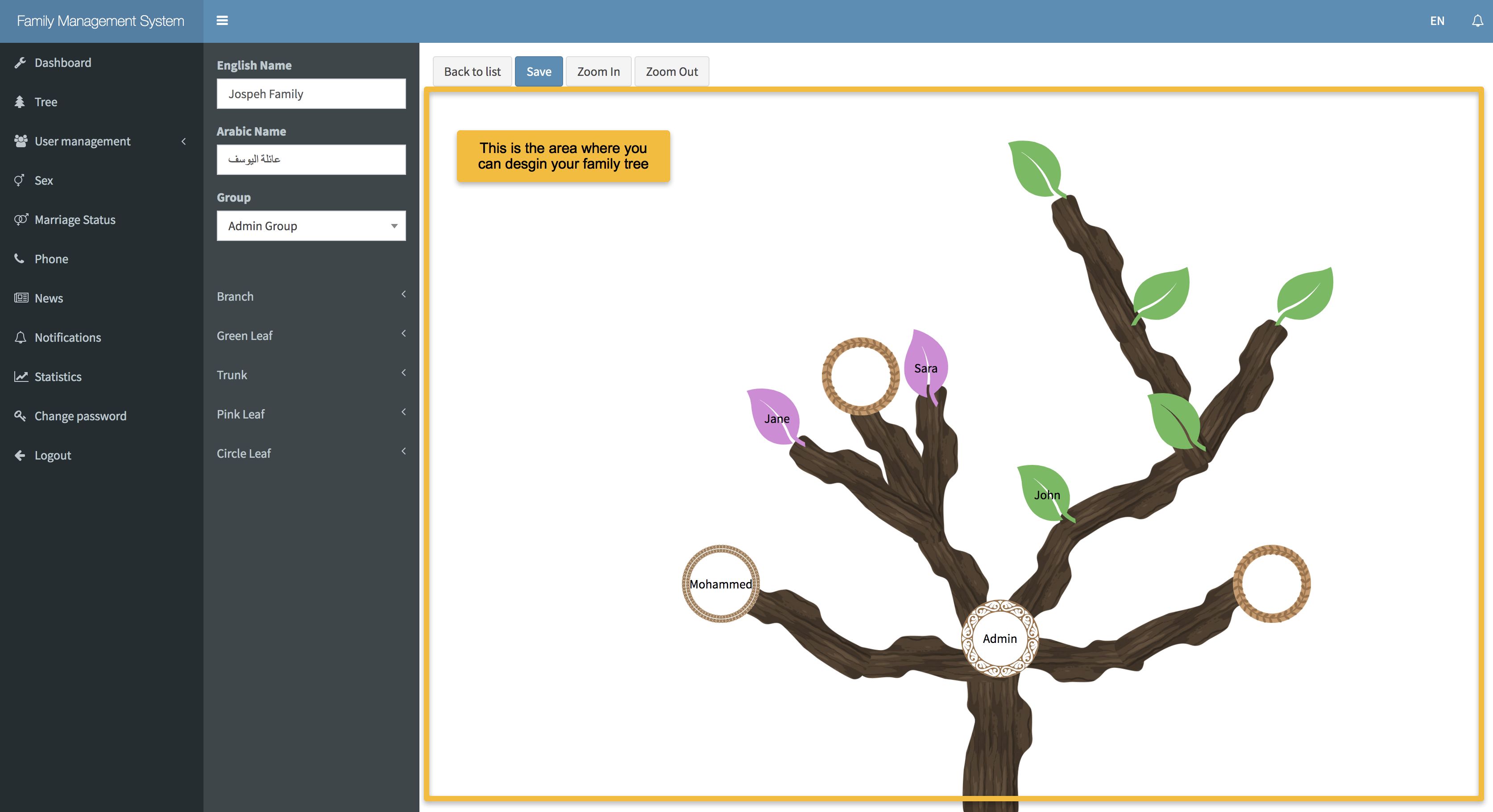Open News menu item

click(49, 298)
